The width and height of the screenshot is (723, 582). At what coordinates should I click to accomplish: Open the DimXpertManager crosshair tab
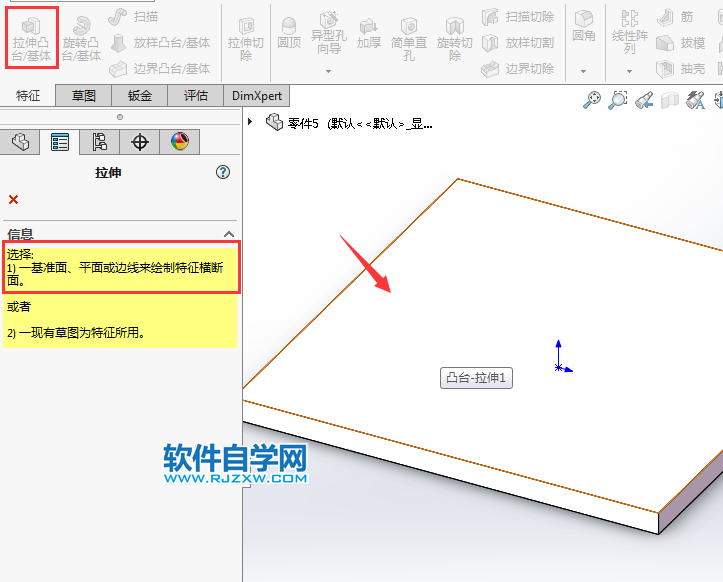click(x=140, y=142)
